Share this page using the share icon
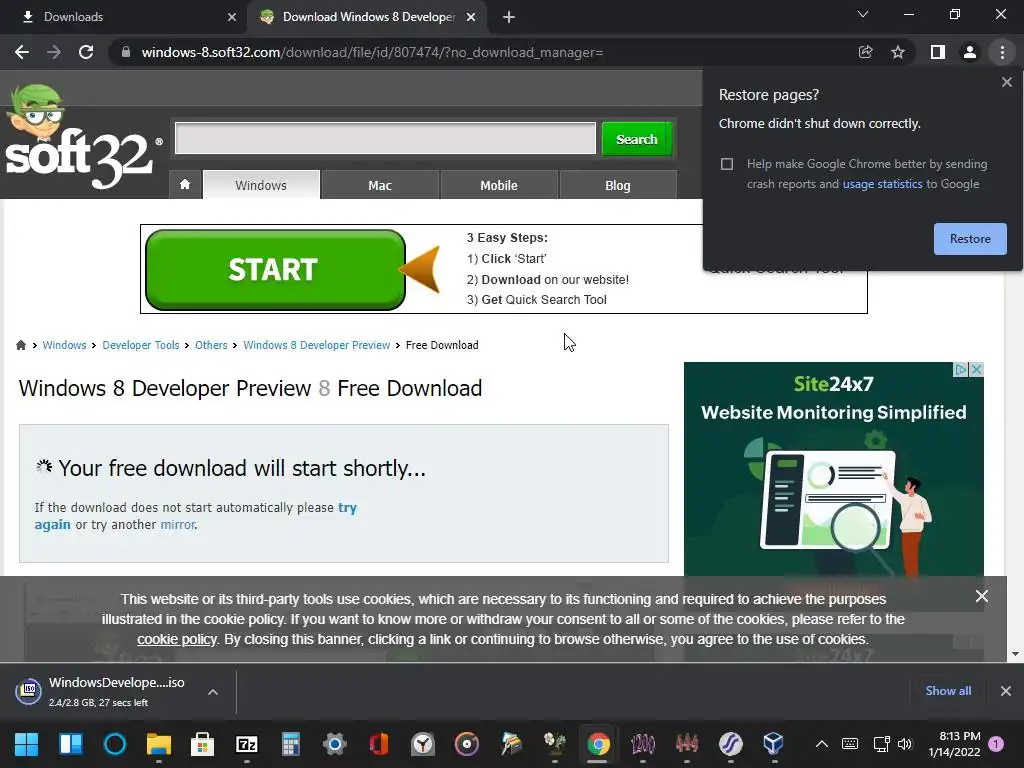 click(x=865, y=52)
